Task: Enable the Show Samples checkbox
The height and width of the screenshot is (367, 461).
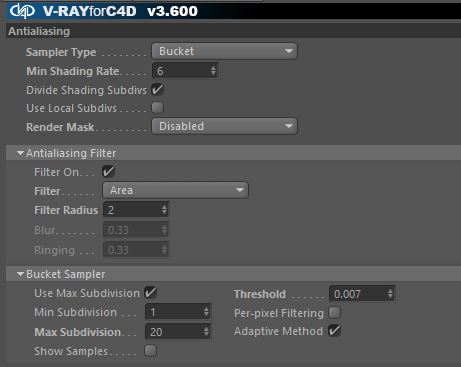Action: 150,351
